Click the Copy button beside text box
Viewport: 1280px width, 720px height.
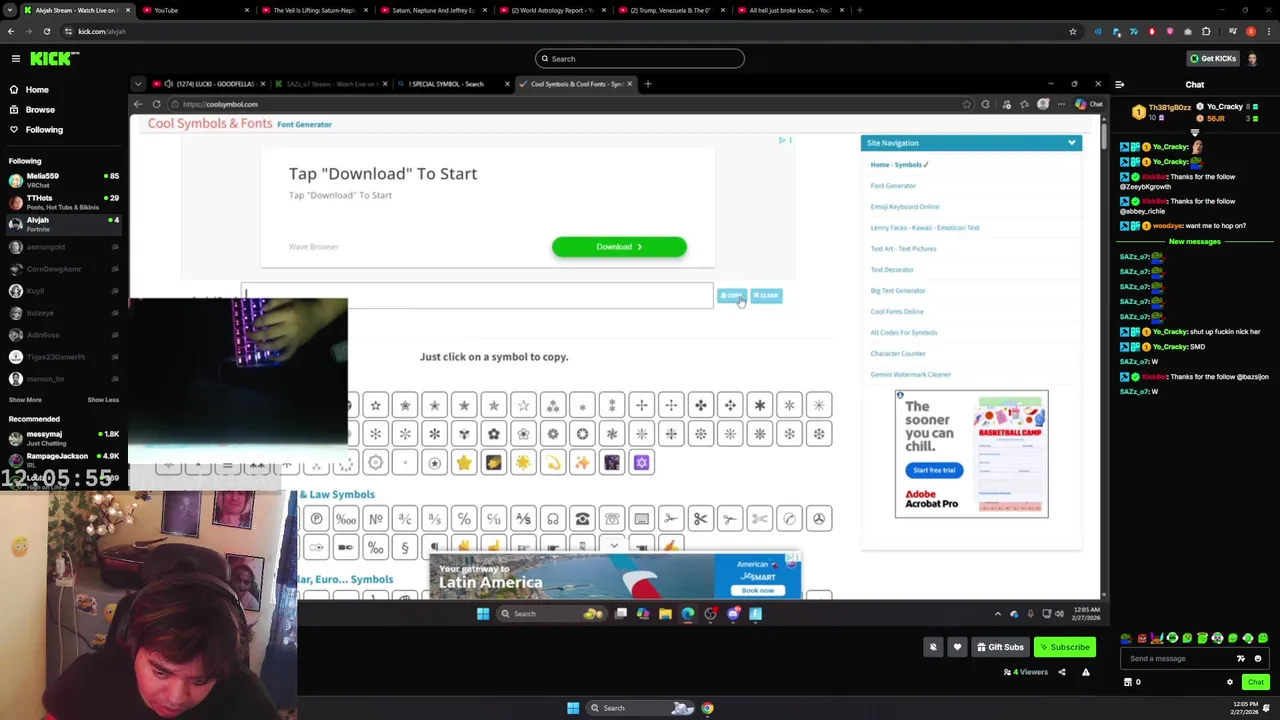pyautogui.click(x=732, y=296)
